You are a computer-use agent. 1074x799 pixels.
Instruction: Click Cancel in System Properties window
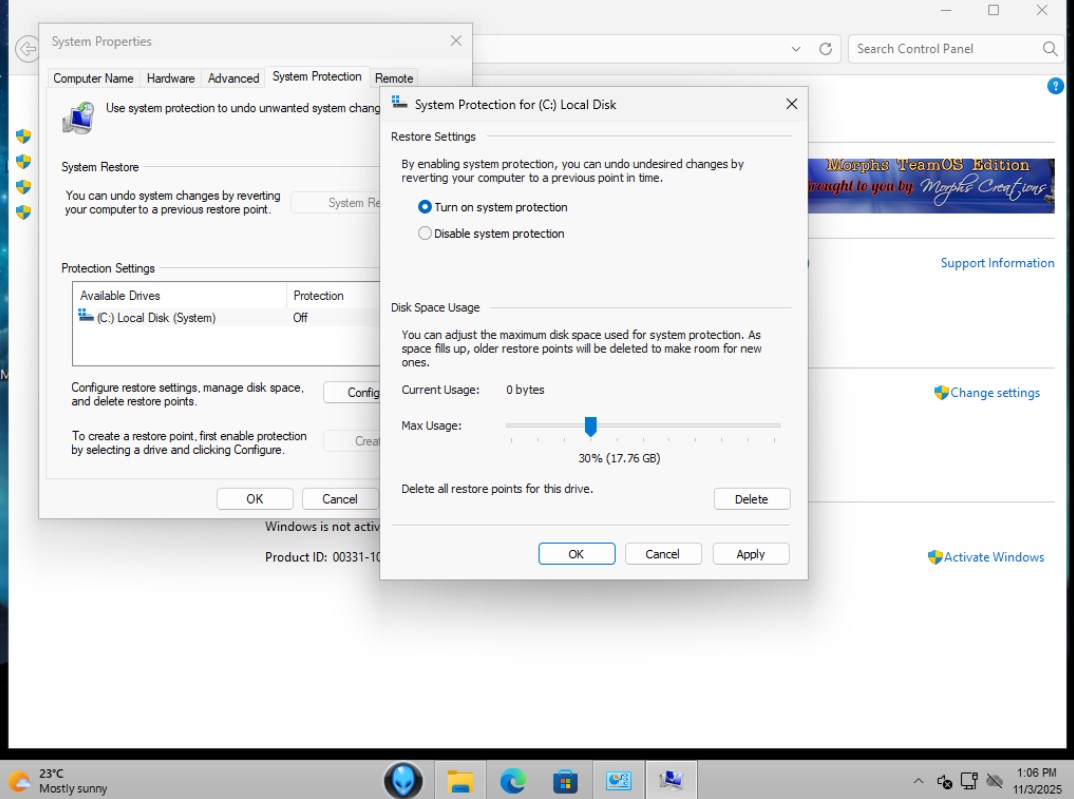340,499
